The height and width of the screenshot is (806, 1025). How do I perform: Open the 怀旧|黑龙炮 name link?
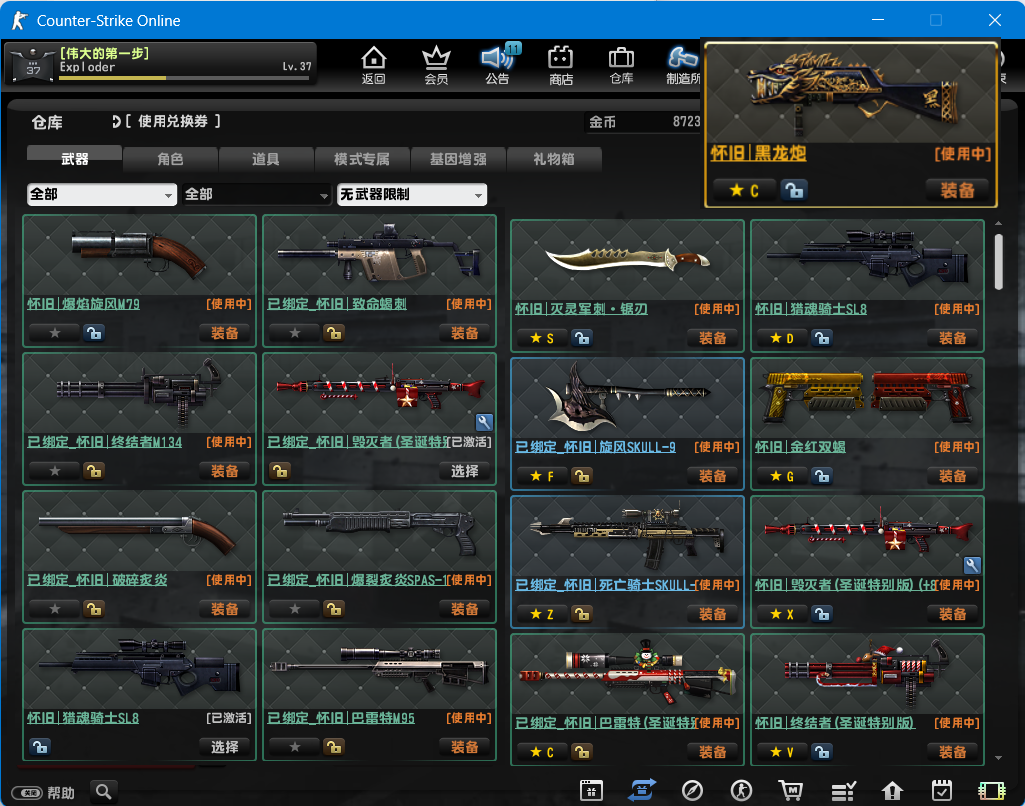pos(758,154)
